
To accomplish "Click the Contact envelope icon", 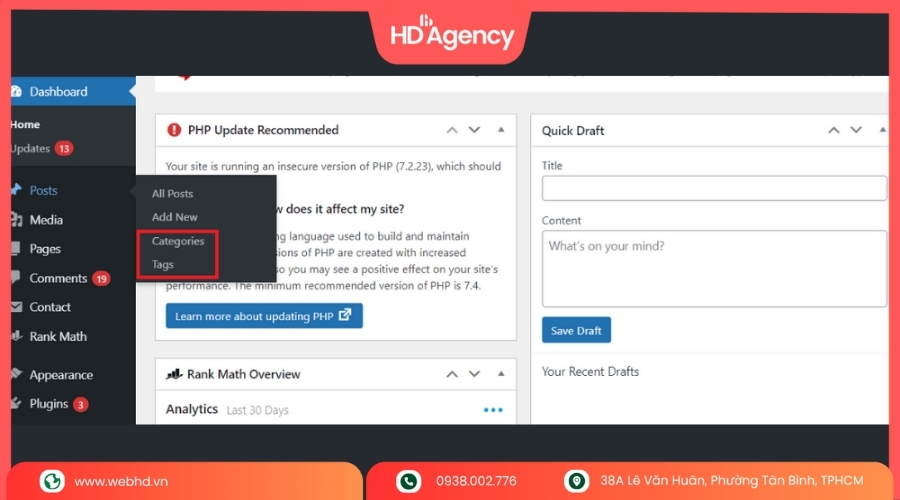I will (x=17, y=307).
